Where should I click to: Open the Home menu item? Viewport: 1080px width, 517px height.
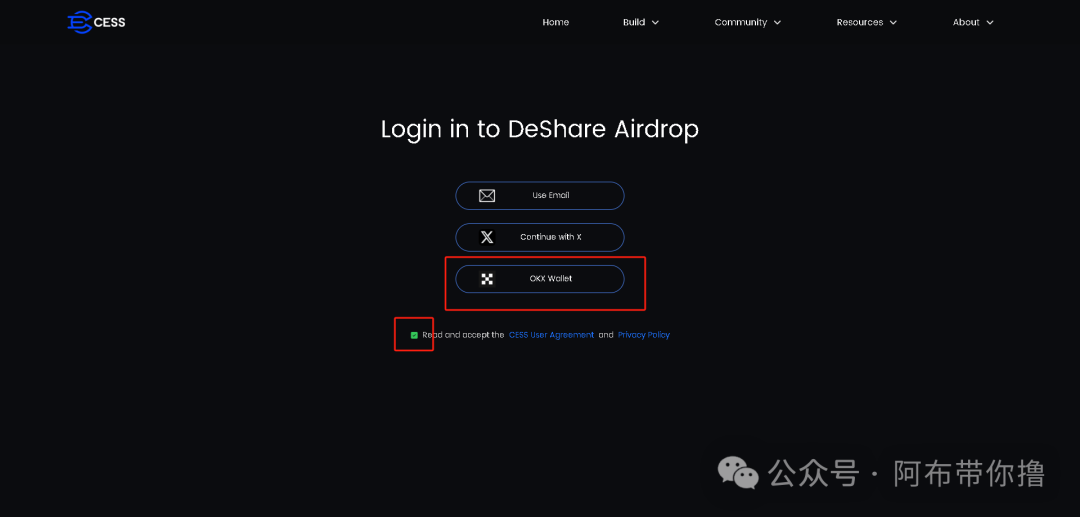pos(555,22)
